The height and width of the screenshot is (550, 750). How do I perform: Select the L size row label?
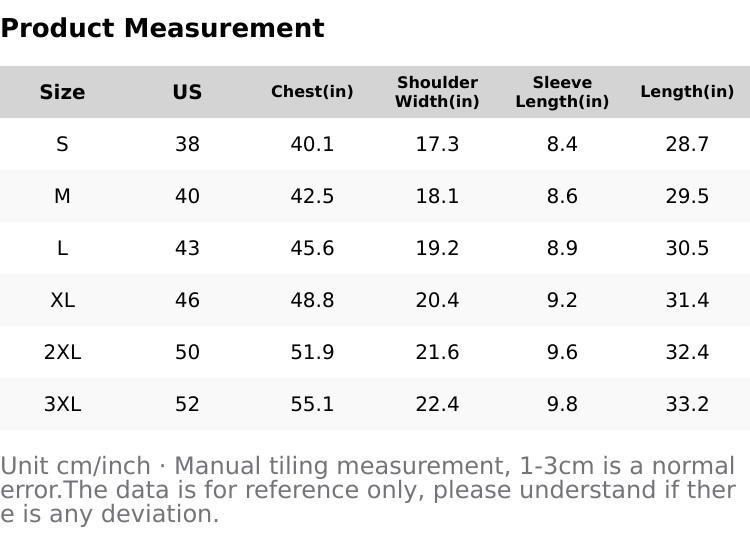coord(62,248)
